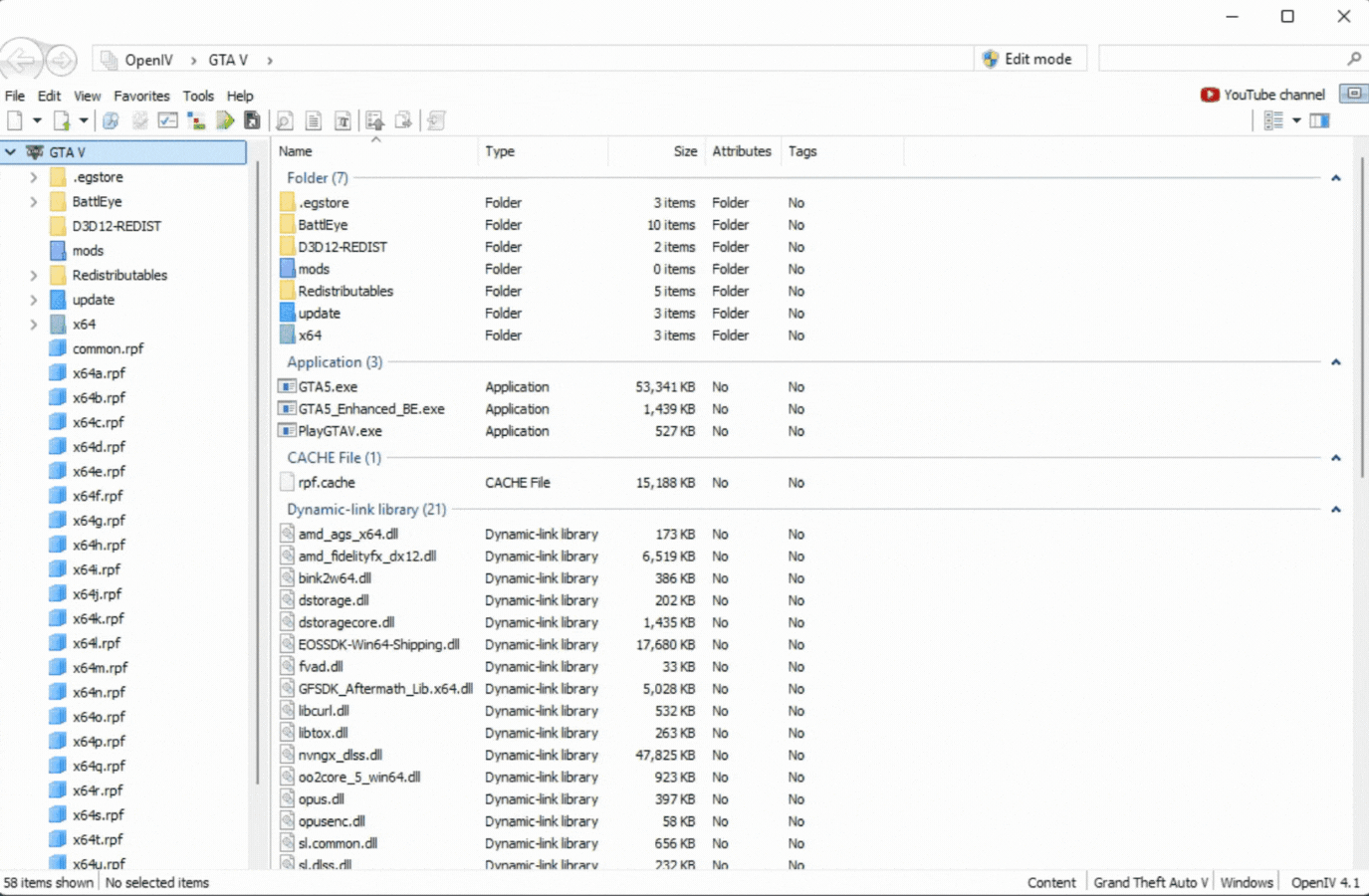
Task: Click the faded gear-like toolbar icon
Action: (139, 120)
